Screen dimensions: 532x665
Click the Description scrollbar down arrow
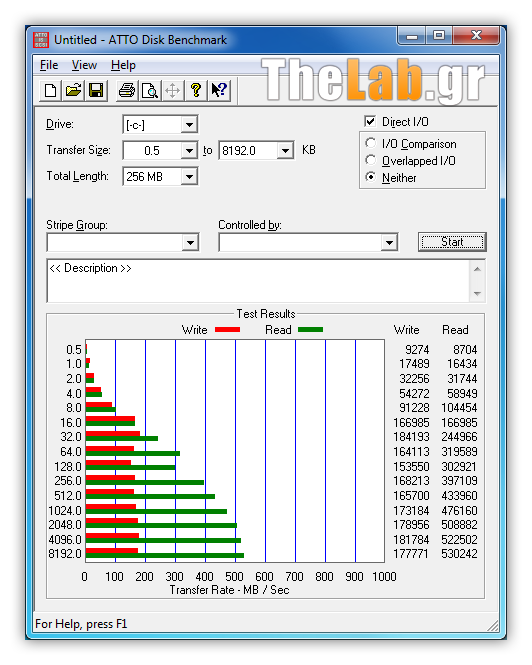point(477,293)
